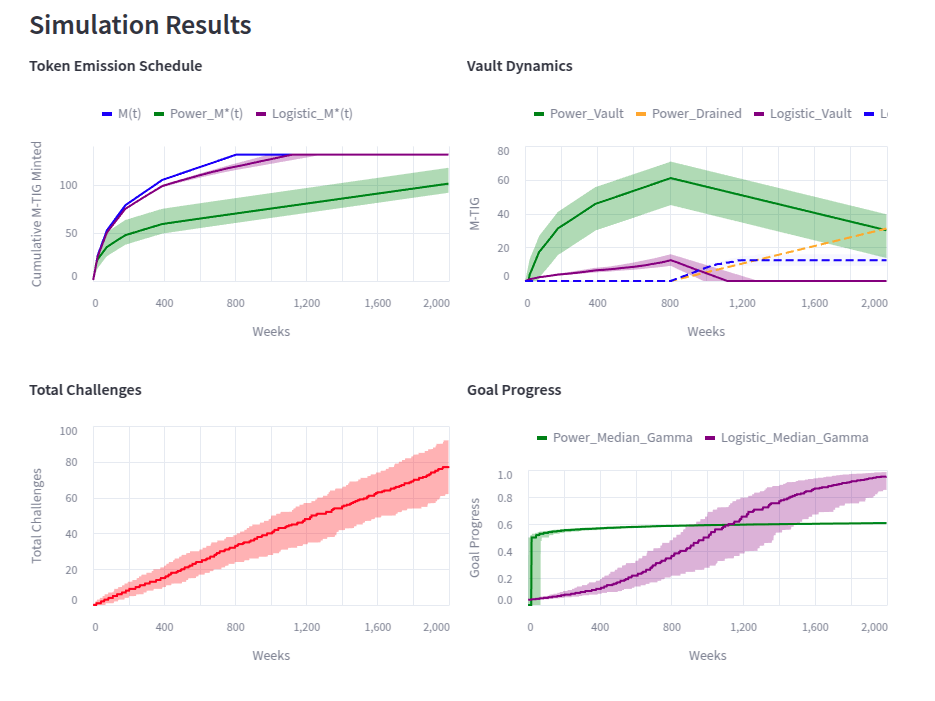Toggle Power_Drained legend label
Image resolution: width=935 pixels, height=701 pixels.
696,114
